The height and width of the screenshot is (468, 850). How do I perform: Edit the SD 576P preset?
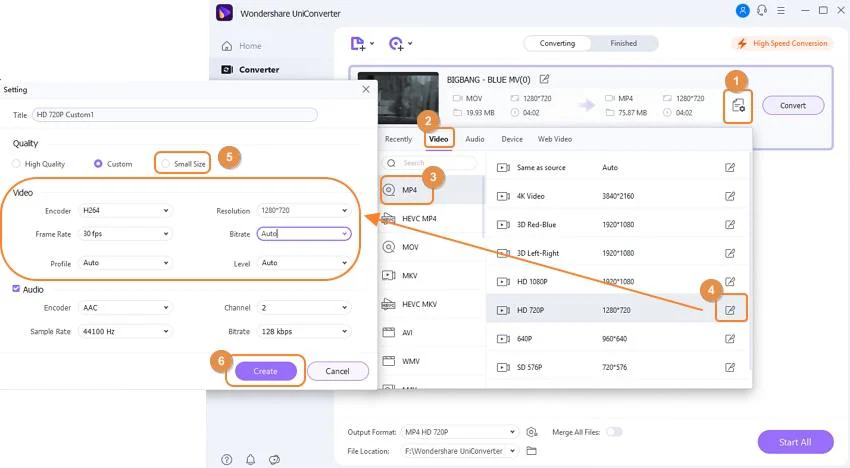point(730,367)
